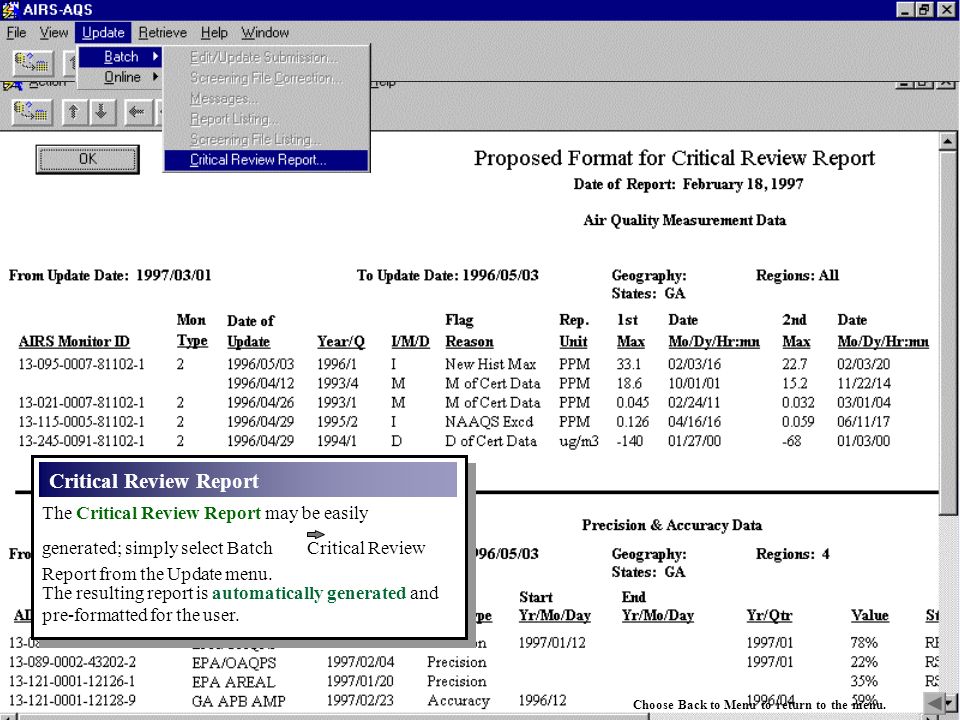Click the NAAQS Excd flag reason
The image size is (960, 720).
click(x=489, y=422)
